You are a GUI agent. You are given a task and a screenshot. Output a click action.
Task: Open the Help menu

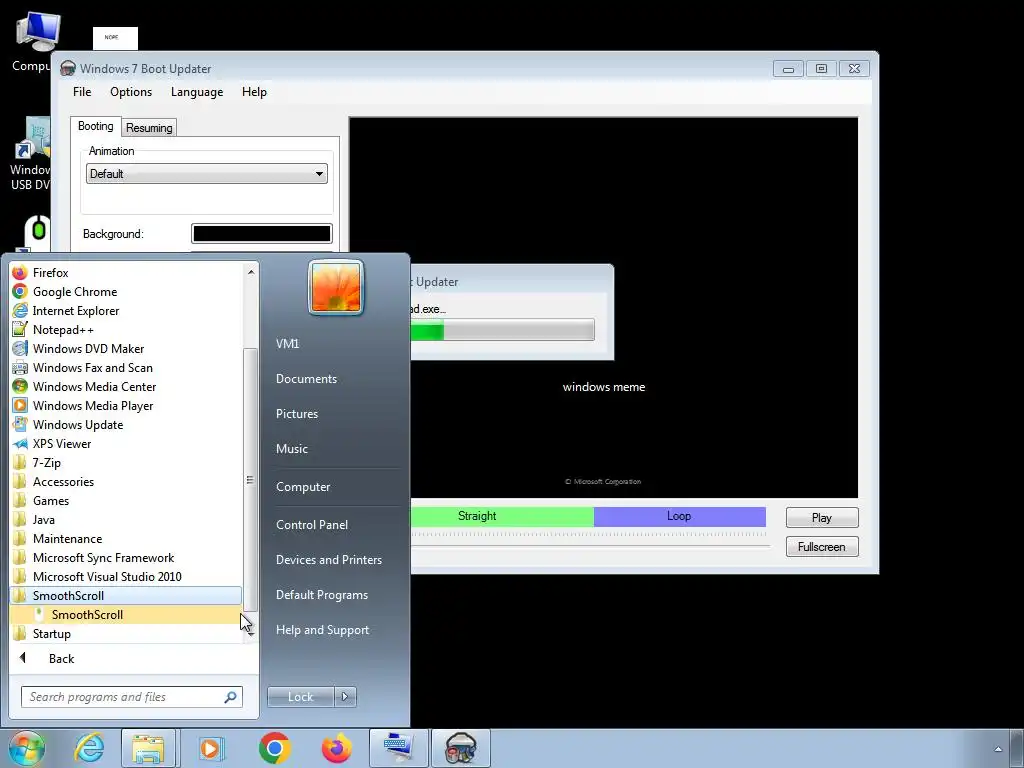[254, 92]
